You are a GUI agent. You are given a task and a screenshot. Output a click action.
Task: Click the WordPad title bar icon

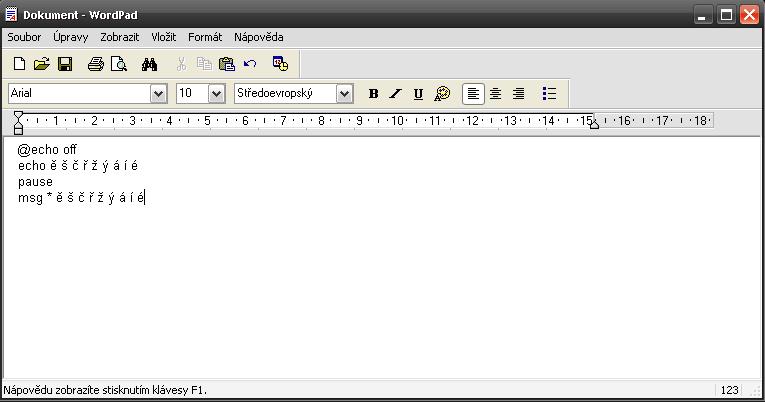click(x=11, y=15)
